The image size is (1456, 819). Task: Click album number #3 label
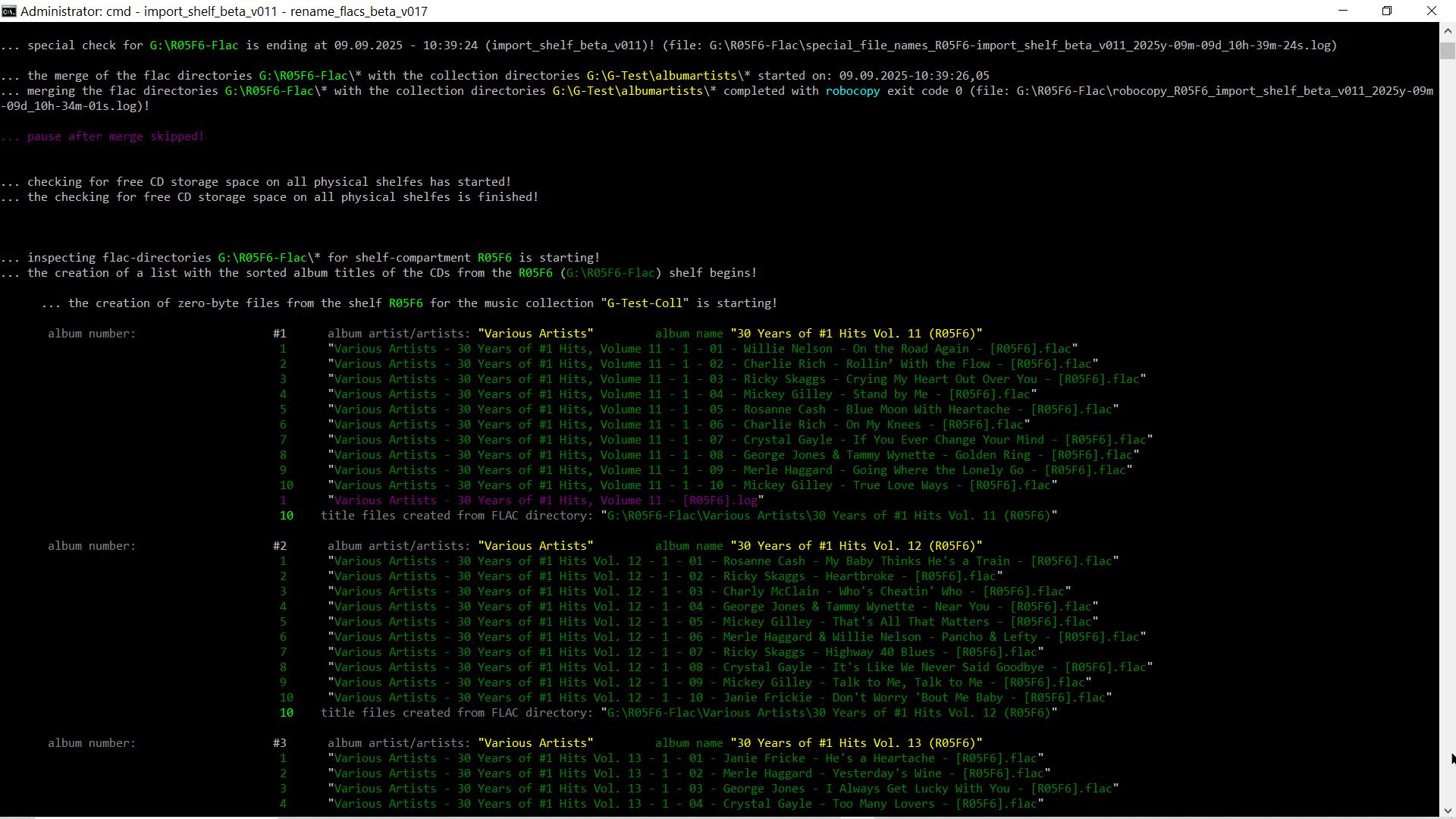point(280,743)
